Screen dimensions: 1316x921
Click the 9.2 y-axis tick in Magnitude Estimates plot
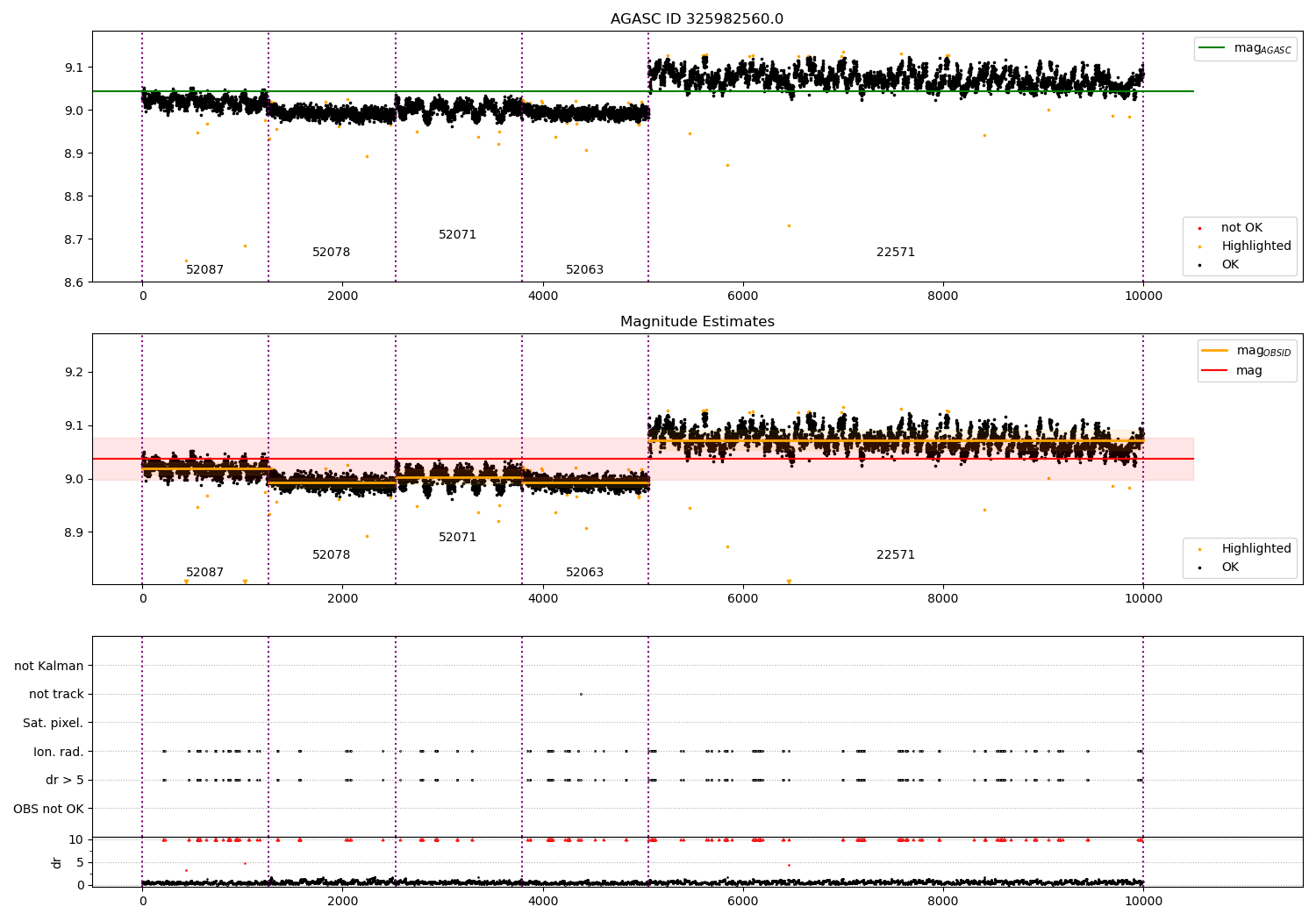[x=74, y=373]
